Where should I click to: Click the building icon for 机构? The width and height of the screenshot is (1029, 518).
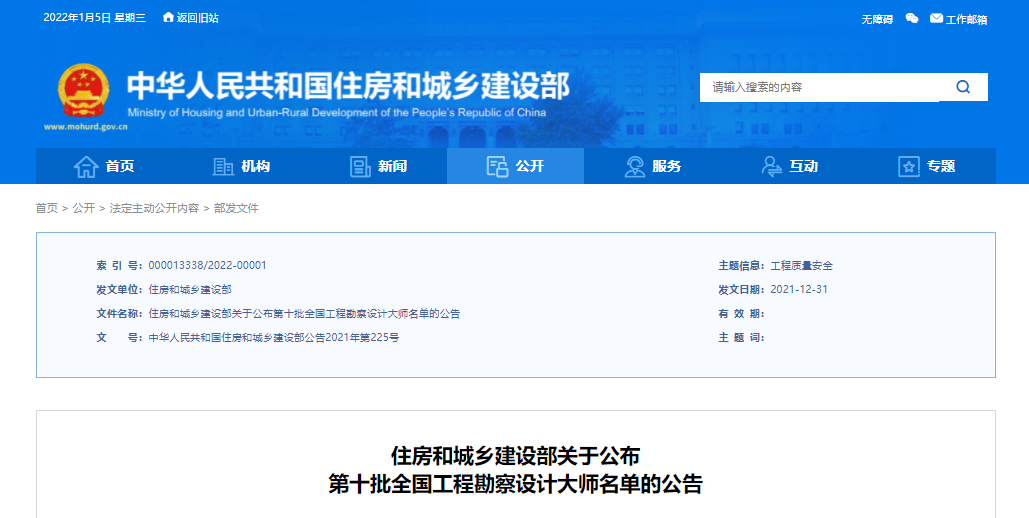(x=223, y=166)
